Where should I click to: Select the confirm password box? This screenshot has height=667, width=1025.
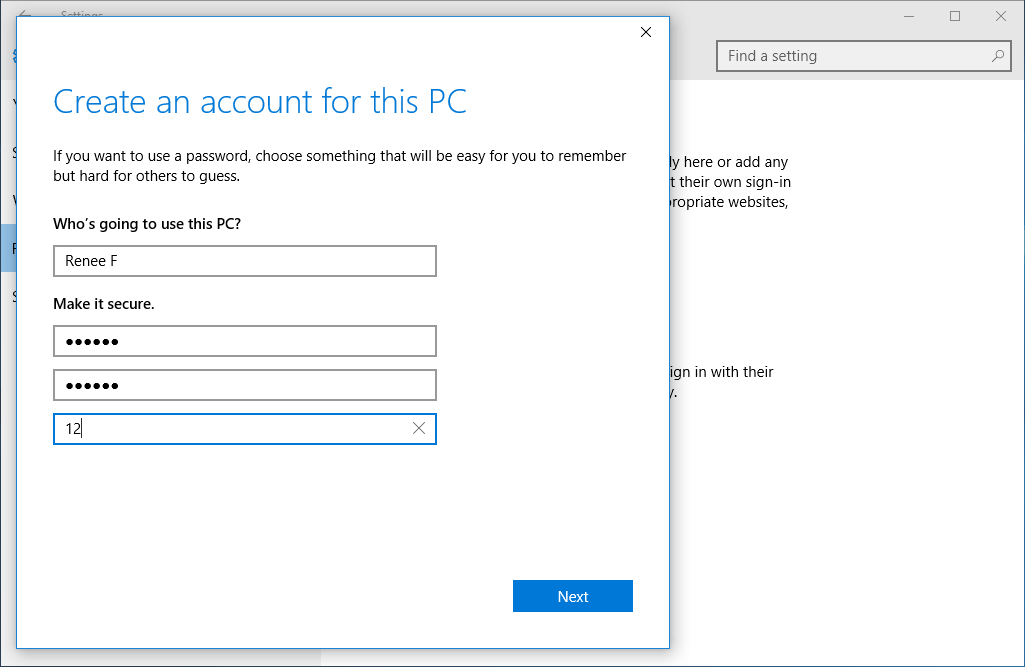244,385
